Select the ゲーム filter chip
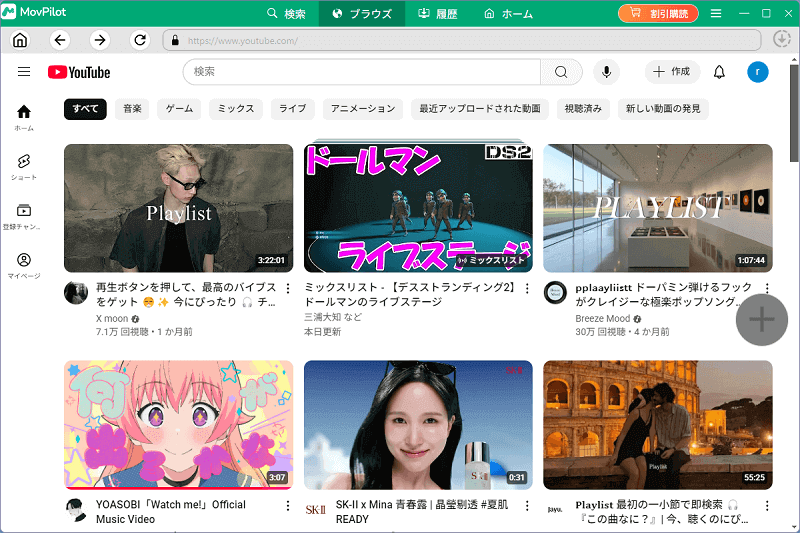This screenshot has width=800, height=533. (179, 109)
